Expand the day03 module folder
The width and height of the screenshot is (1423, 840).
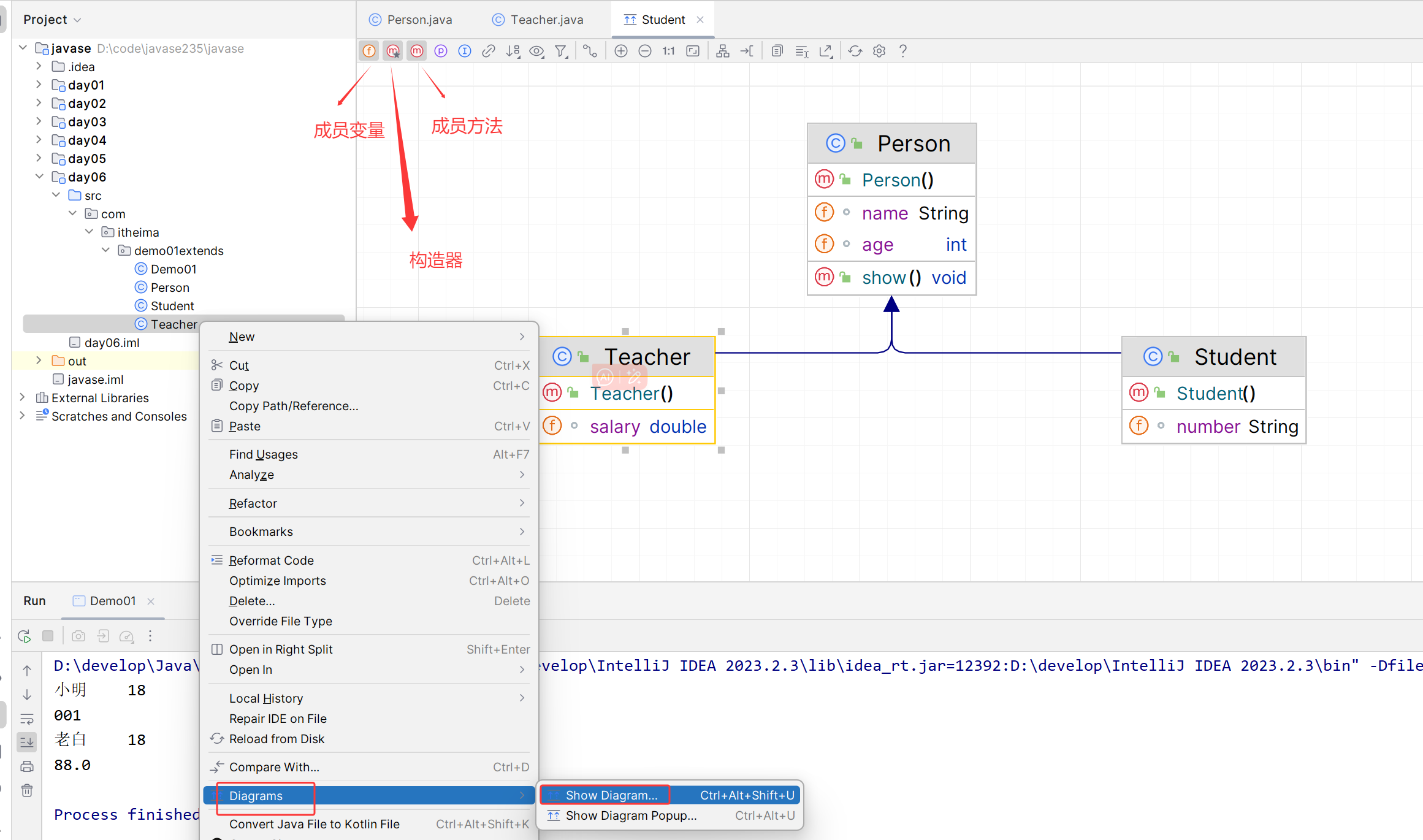pos(39,121)
